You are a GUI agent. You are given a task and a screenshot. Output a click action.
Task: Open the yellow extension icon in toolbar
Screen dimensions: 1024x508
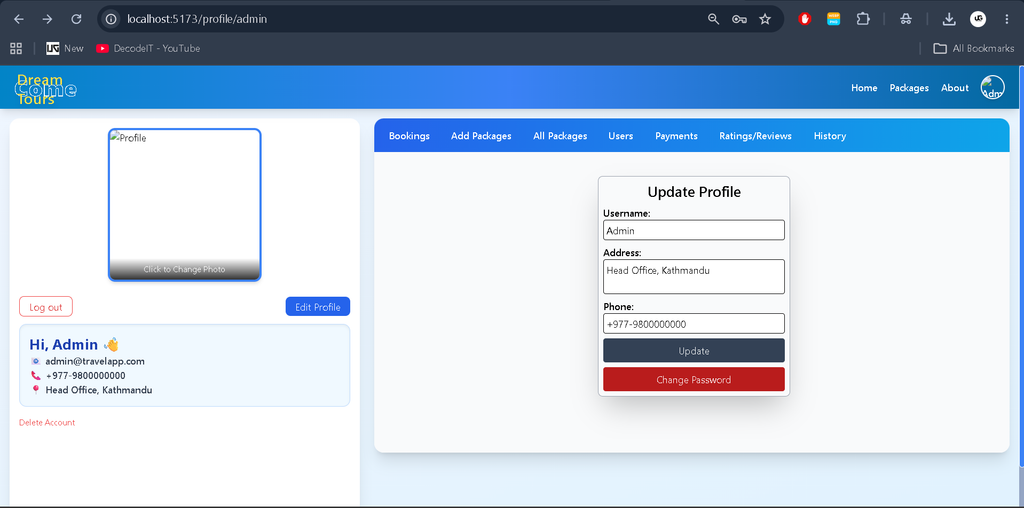[833, 19]
